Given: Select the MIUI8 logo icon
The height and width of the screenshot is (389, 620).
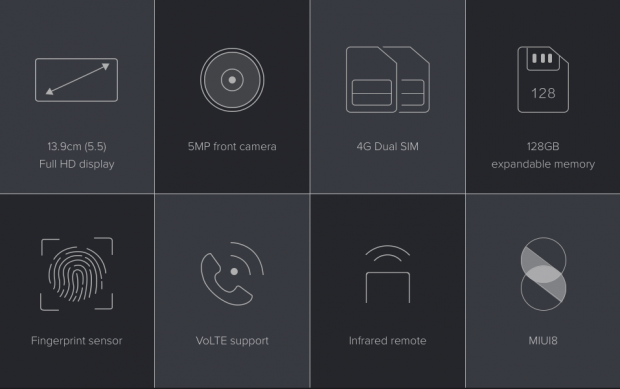Looking at the screenshot, I should (543, 274).
